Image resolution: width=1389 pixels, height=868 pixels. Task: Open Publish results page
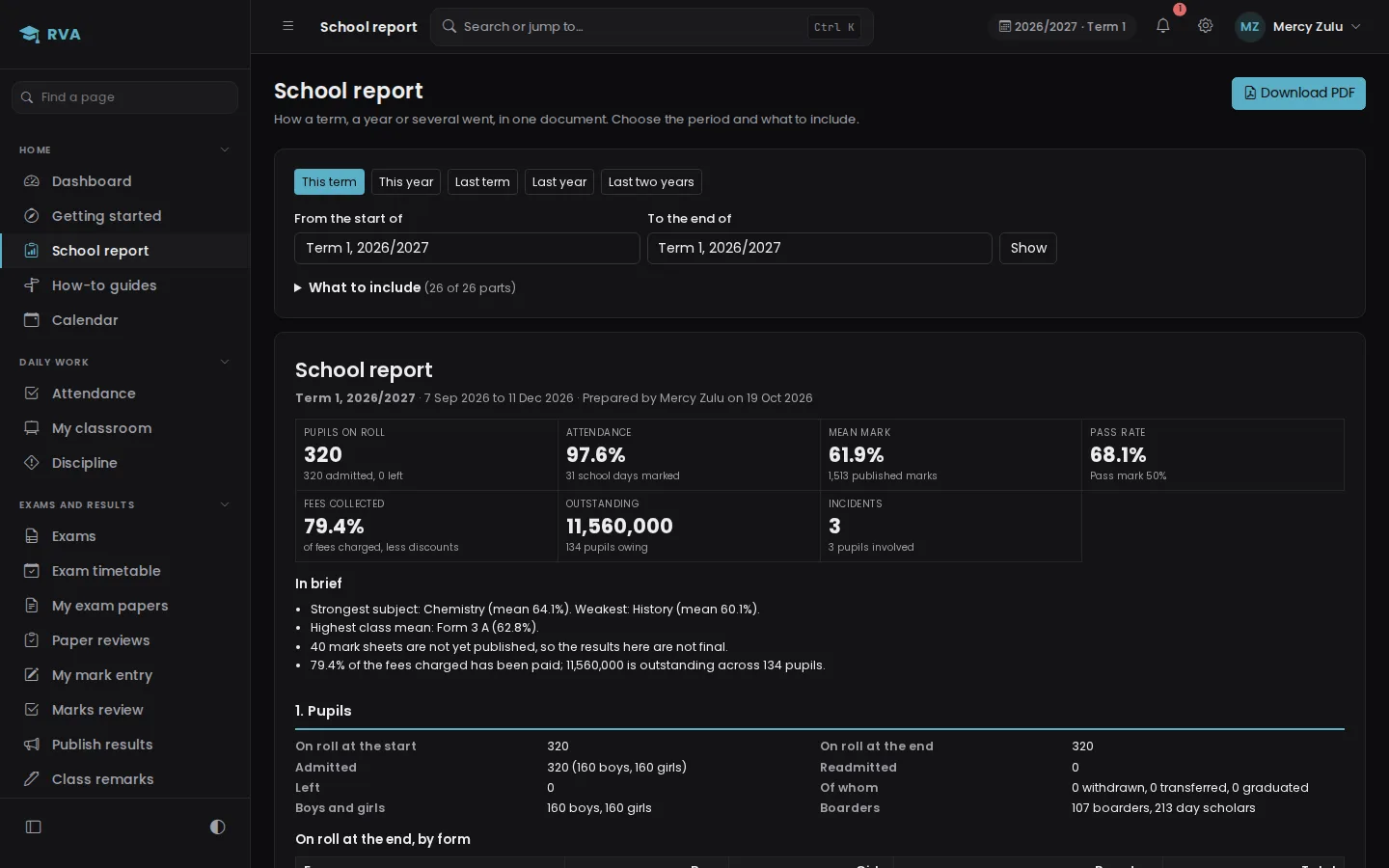pyautogui.click(x=124, y=745)
